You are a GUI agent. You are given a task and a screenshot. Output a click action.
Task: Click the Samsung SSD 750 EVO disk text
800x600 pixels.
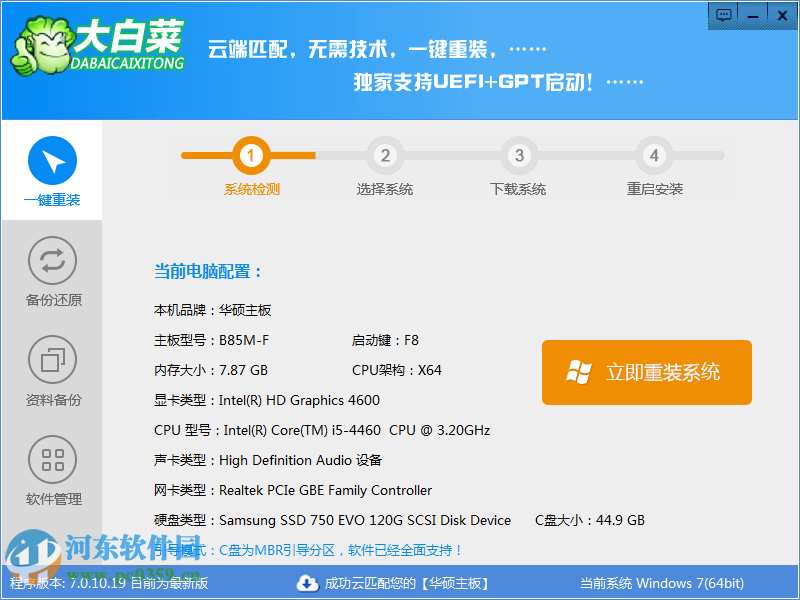point(365,520)
